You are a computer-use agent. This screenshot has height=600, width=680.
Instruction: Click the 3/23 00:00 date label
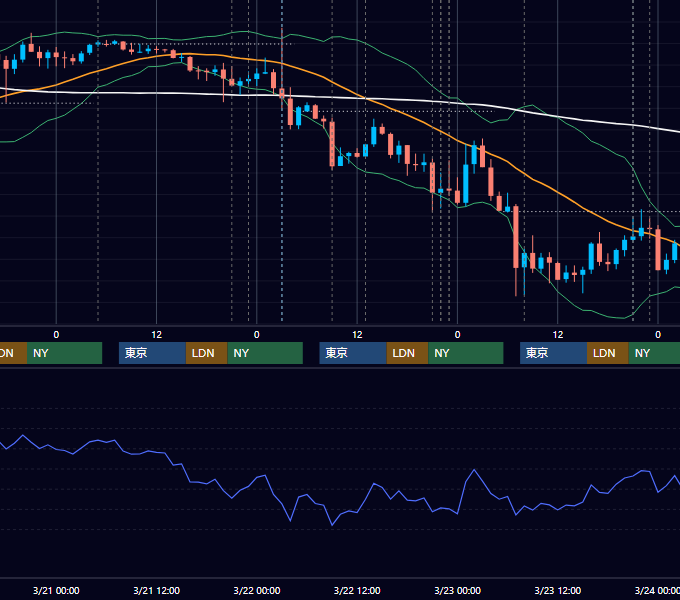[x=458, y=590]
